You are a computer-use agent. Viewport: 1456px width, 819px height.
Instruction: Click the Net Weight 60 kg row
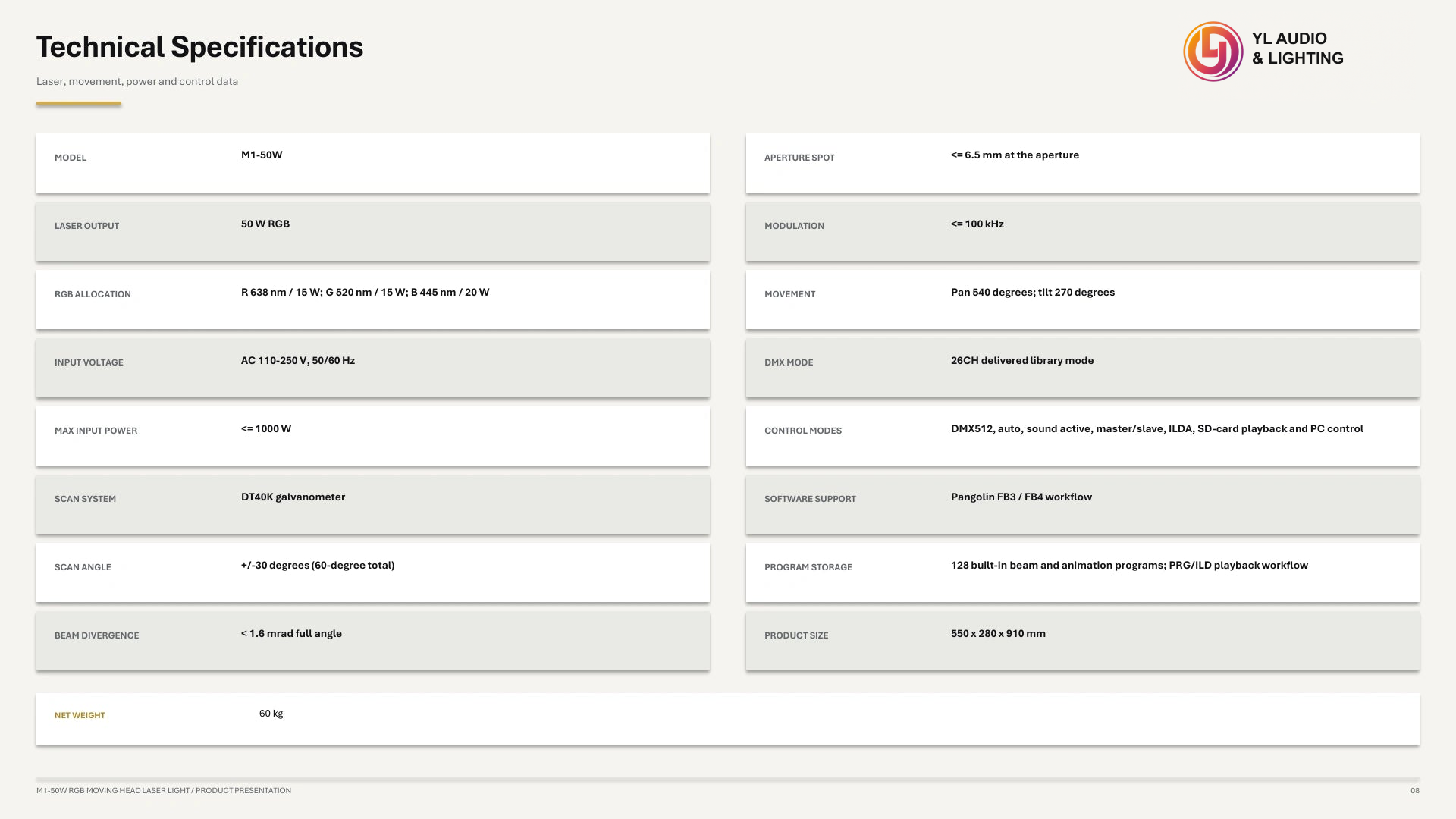pyautogui.click(x=728, y=719)
